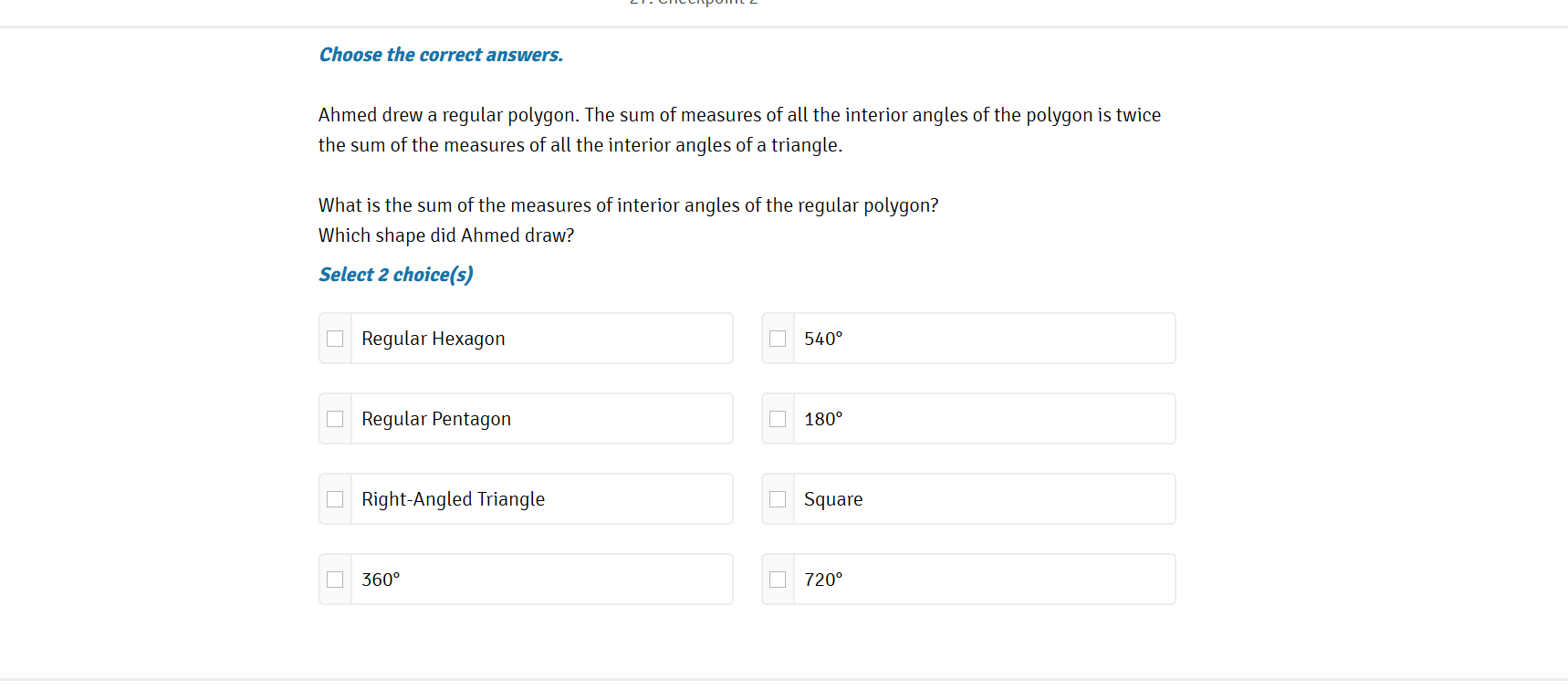Check the Regular Hexagon option
The width and height of the screenshot is (1568, 690).
pos(335,338)
